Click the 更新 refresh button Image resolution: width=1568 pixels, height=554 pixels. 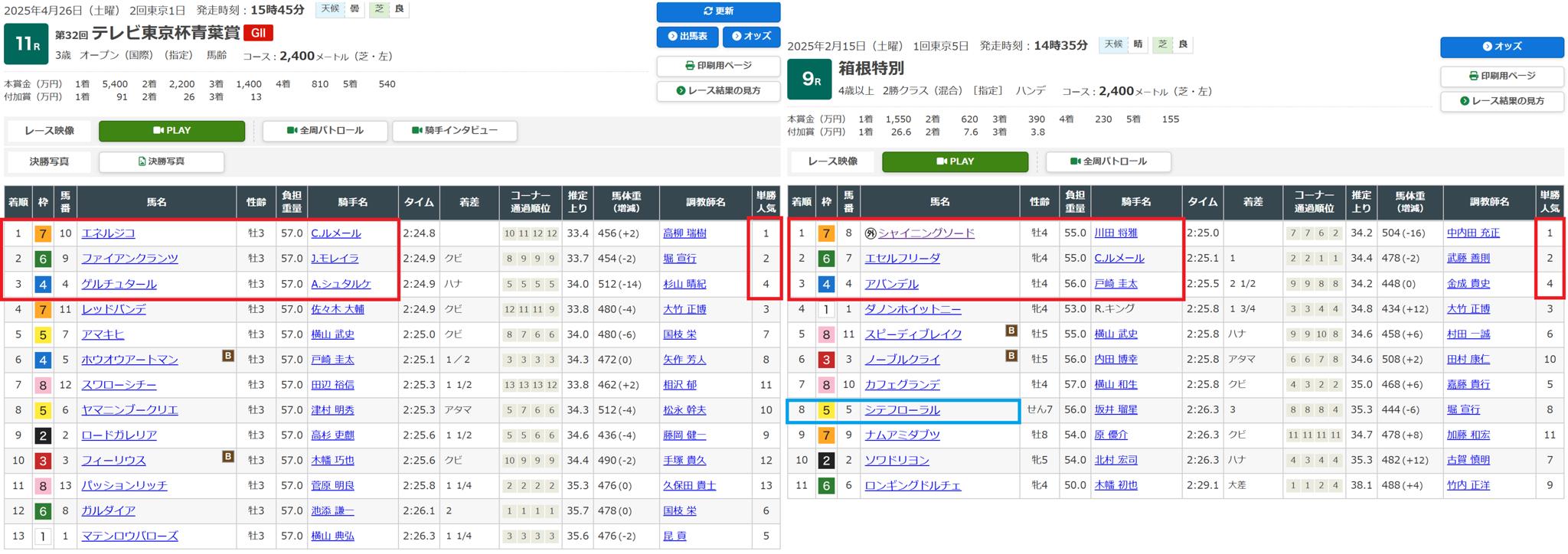coord(718,11)
